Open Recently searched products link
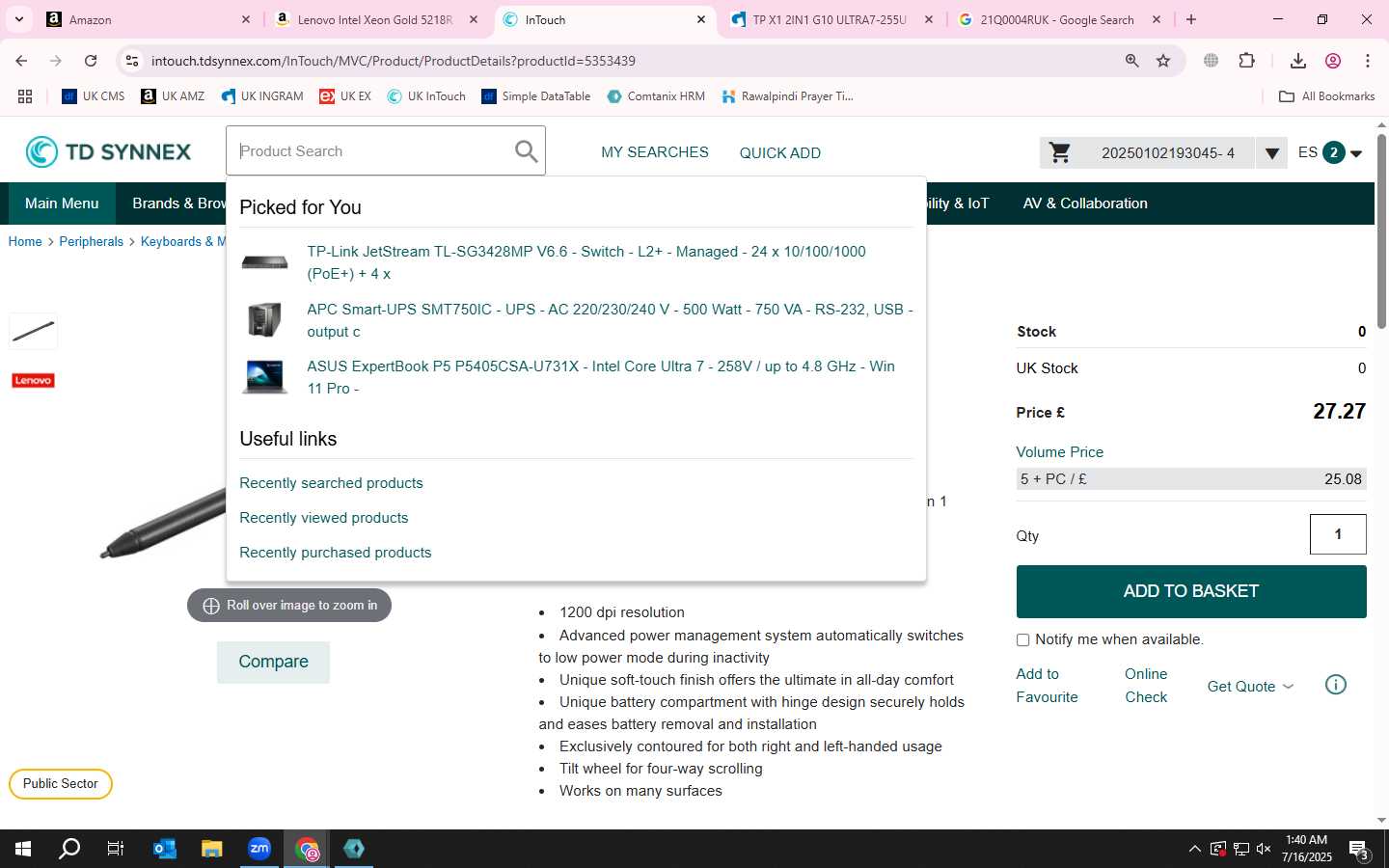Viewport: 1389px width, 868px height. pyautogui.click(x=331, y=483)
